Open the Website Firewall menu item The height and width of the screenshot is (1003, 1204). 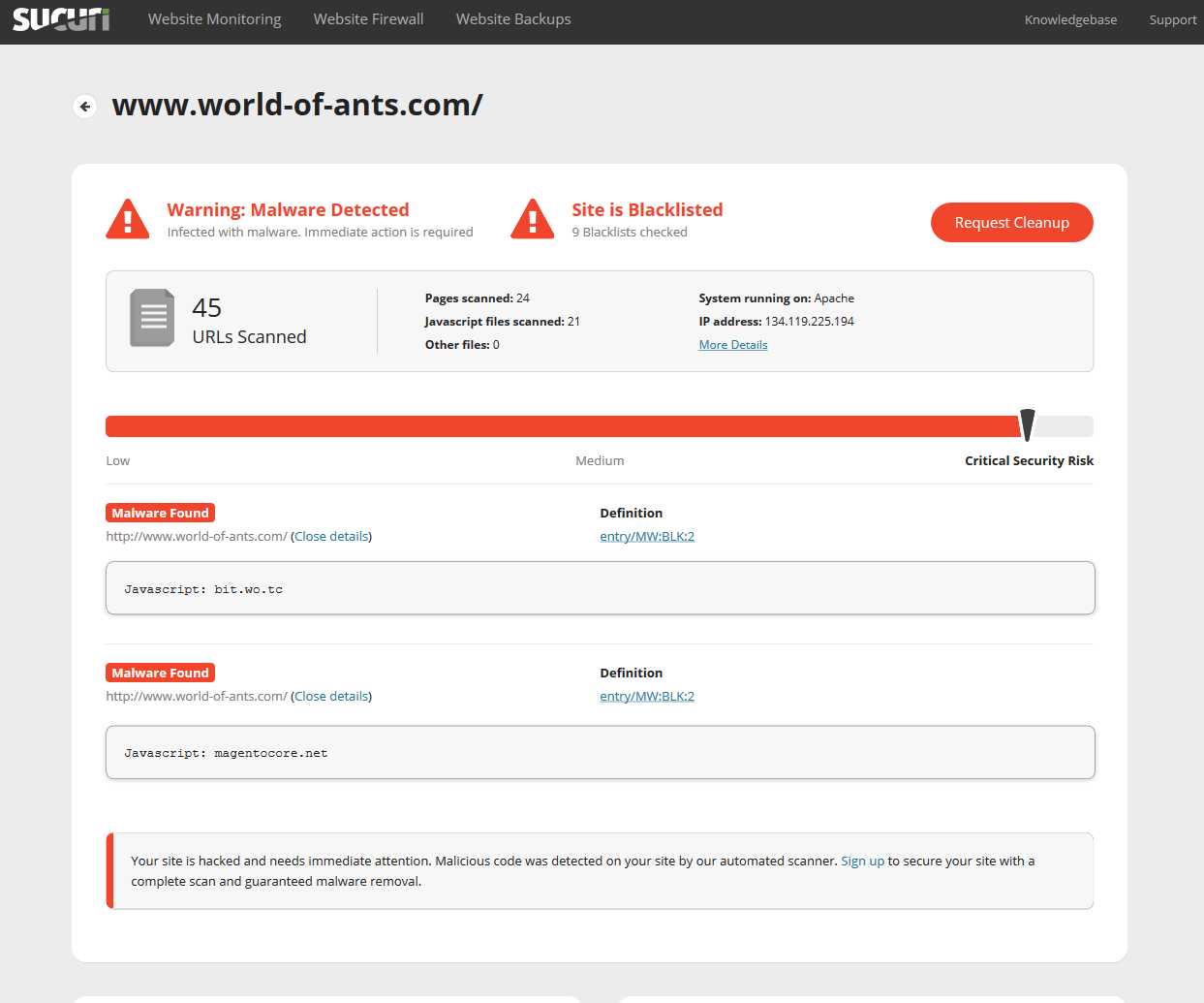(x=368, y=19)
